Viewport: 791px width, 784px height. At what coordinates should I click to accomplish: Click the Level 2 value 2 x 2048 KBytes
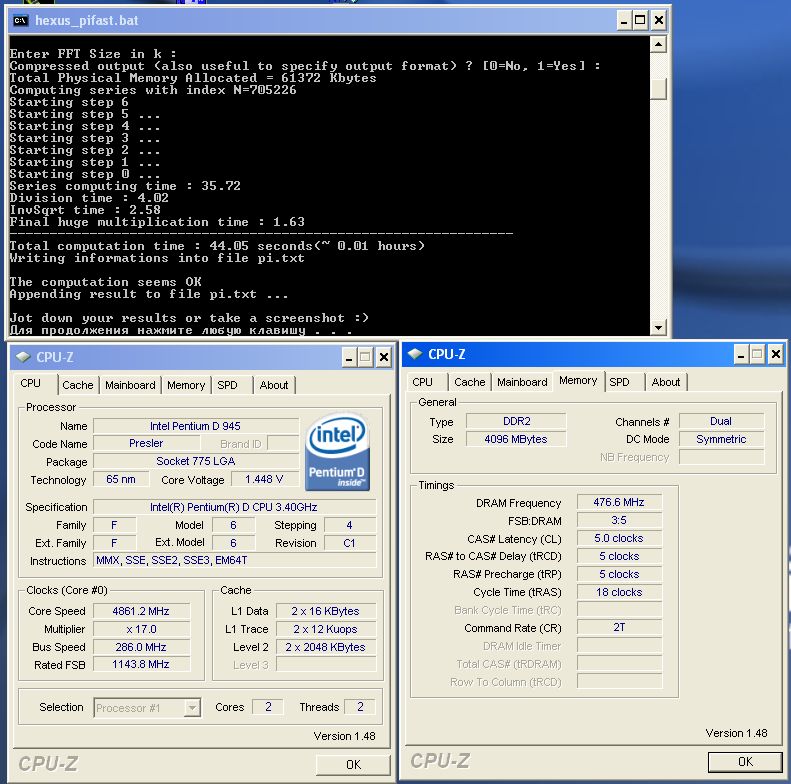pyautogui.click(x=326, y=647)
